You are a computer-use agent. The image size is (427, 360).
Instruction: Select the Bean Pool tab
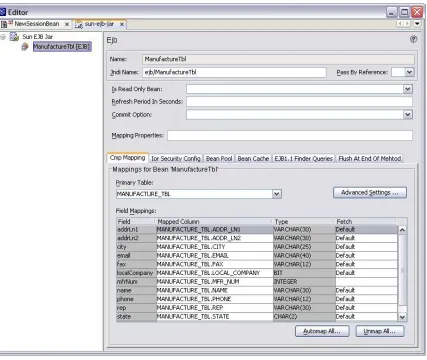click(219, 159)
